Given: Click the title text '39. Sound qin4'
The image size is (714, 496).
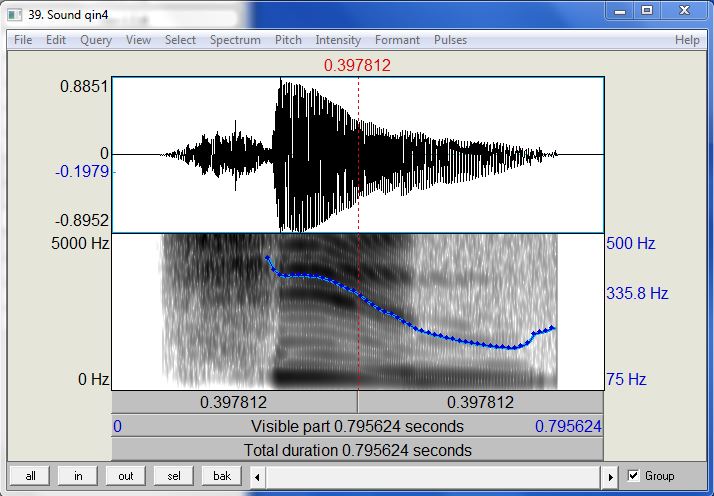Looking at the screenshot, I should pos(68,15).
